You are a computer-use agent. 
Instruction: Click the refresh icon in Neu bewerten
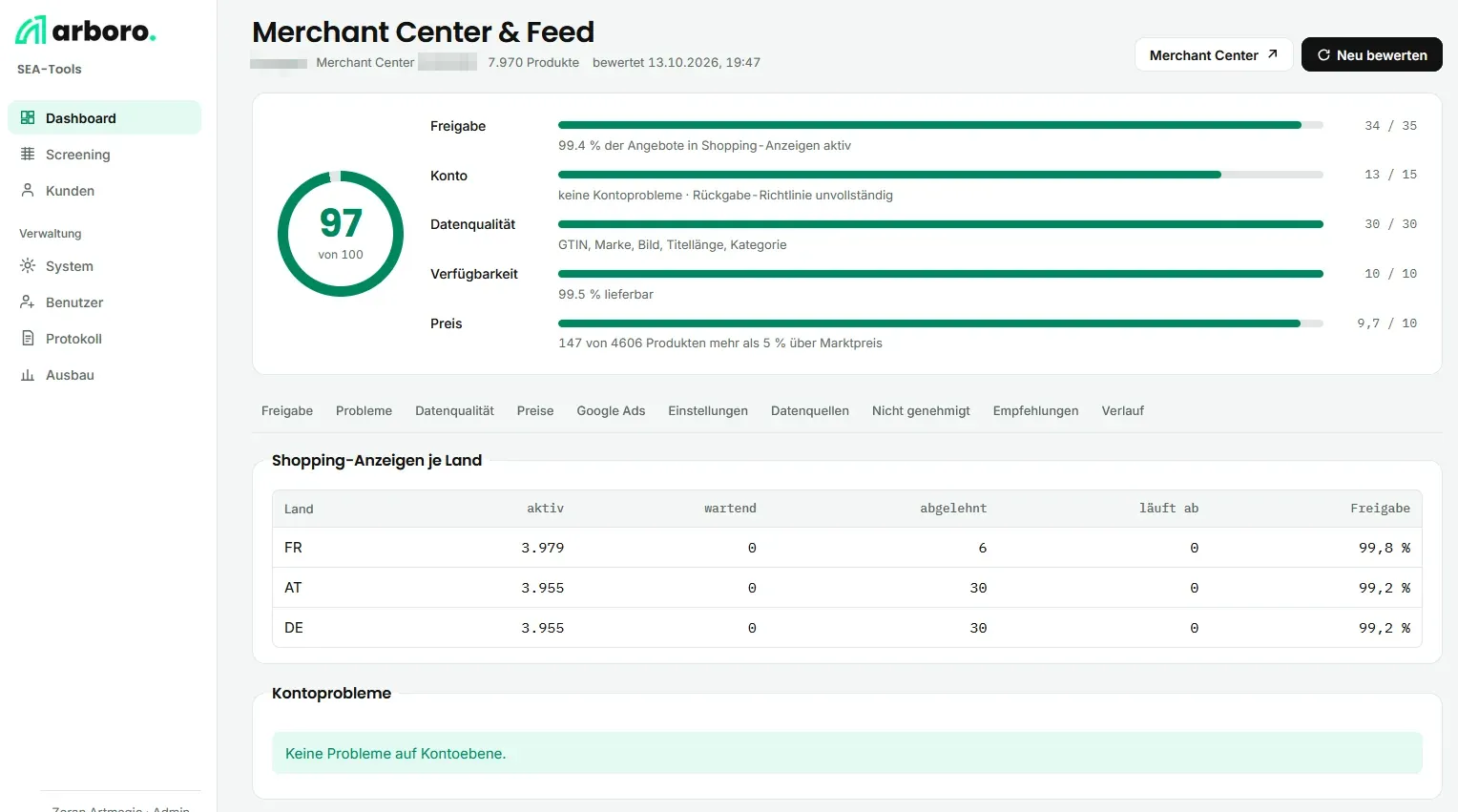[x=1323, y=55]
